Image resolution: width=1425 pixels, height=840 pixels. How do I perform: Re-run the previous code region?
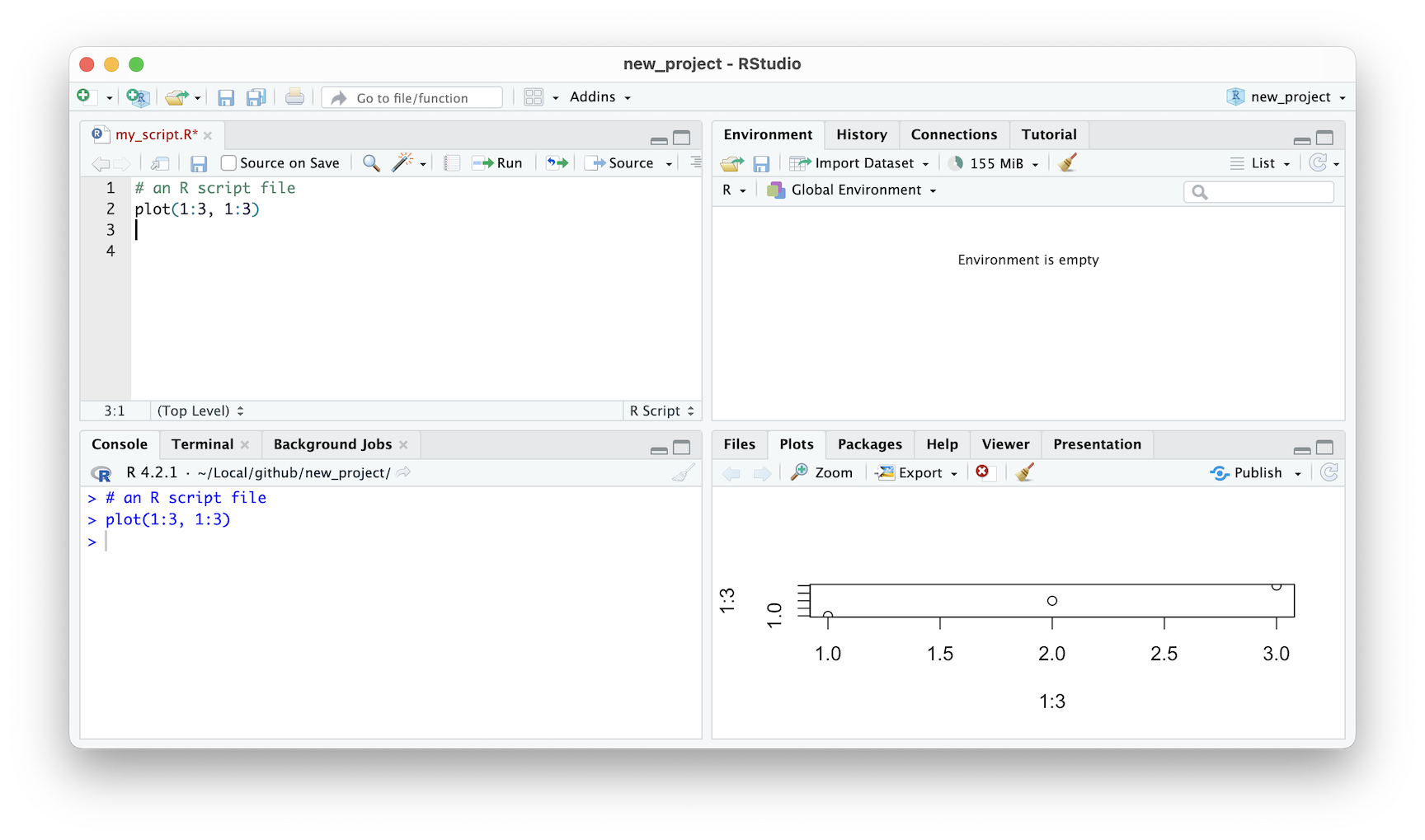click(557, 163)
